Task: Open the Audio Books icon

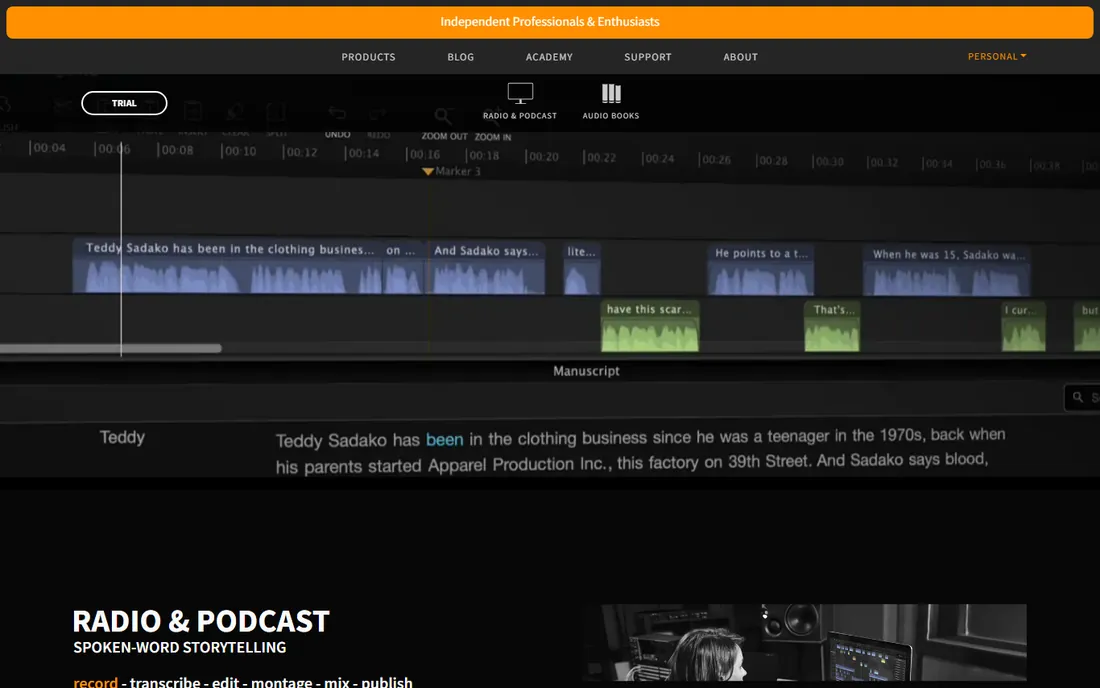Action: pos(611,93)
